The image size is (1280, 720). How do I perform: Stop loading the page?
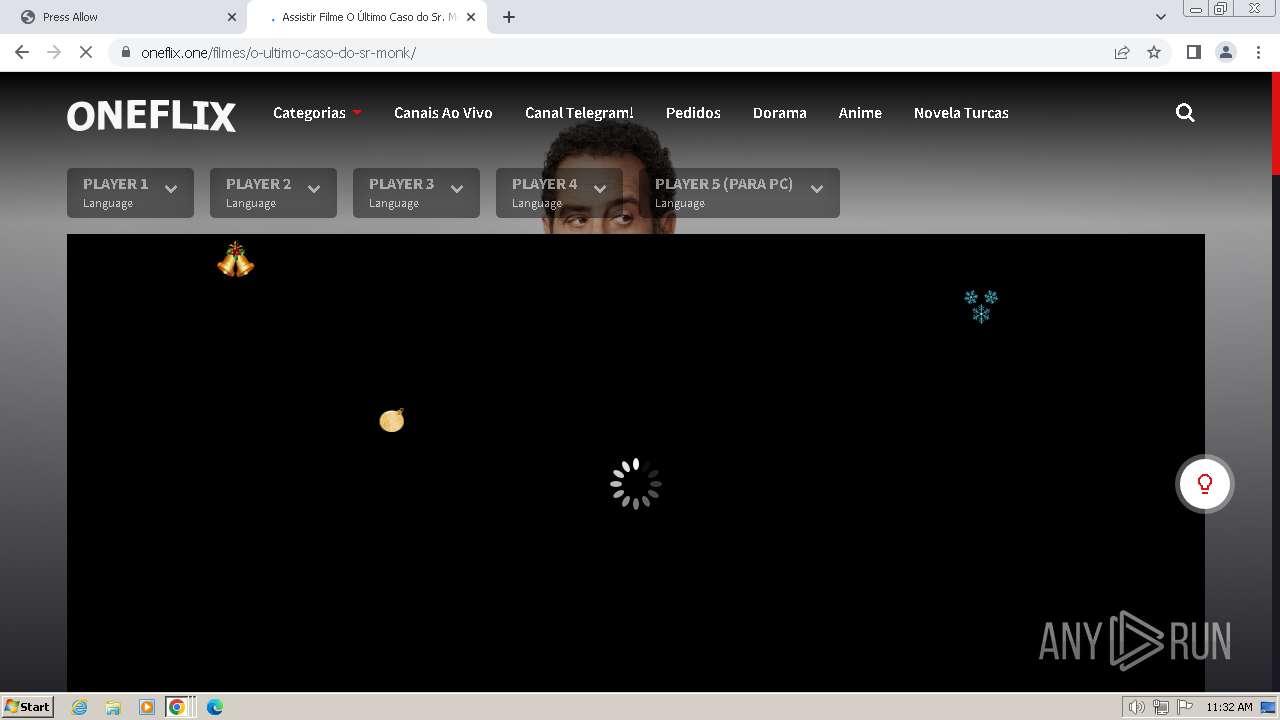pos(86,52)
